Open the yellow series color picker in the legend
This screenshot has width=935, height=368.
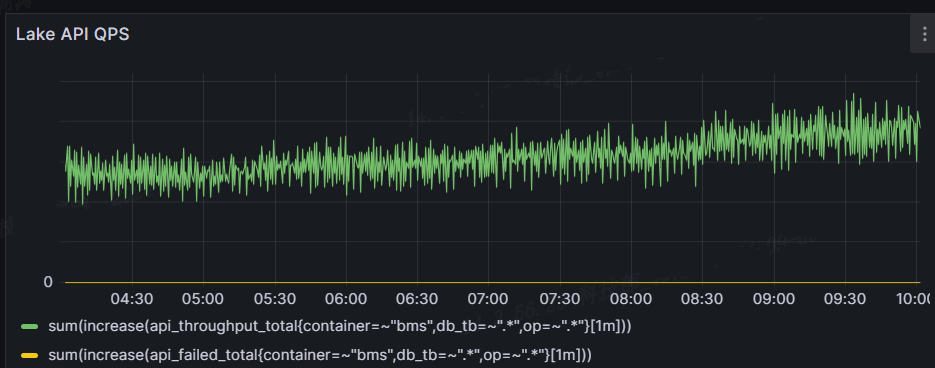point(29,356)
